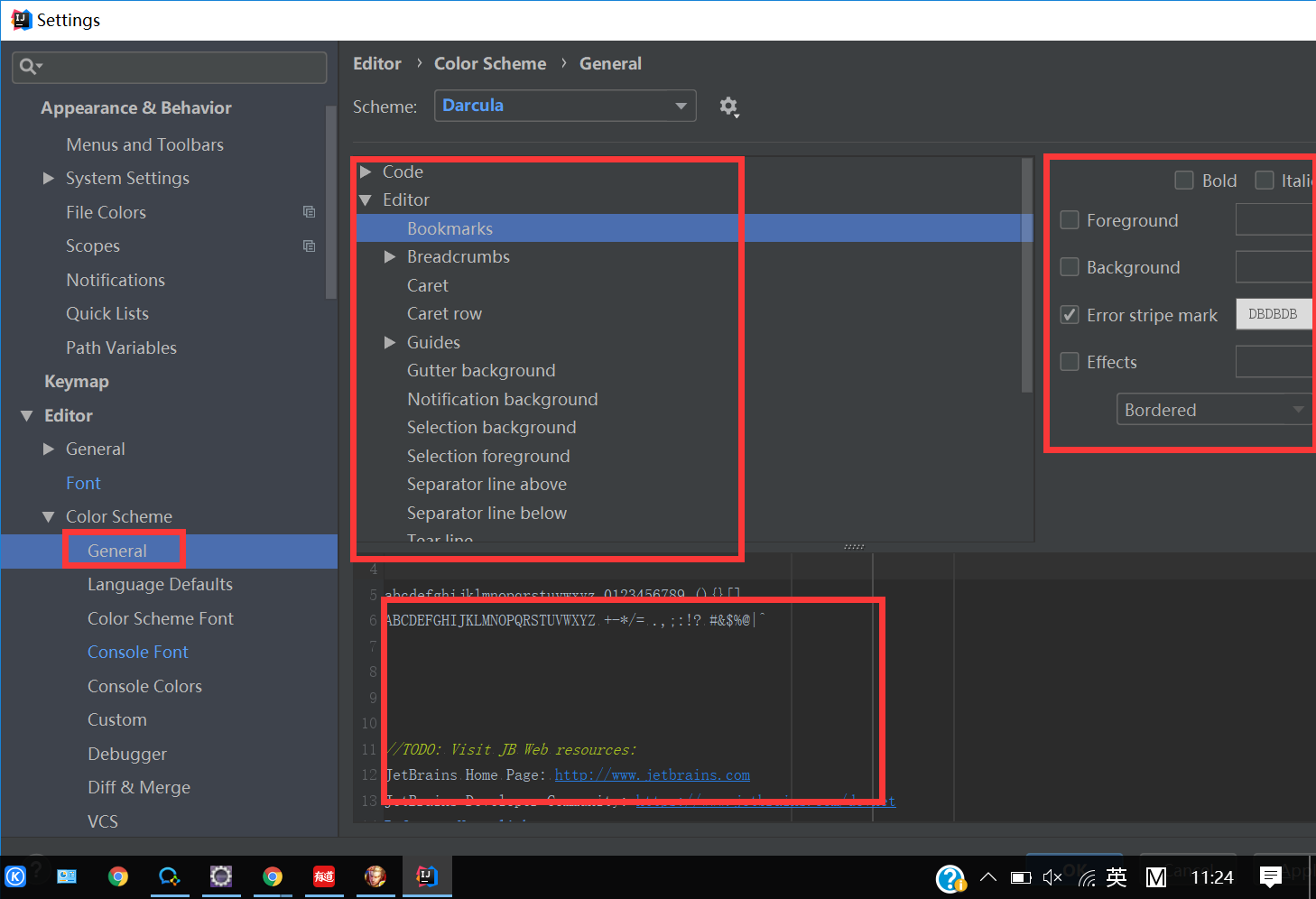Click the battery status tray icon
The image size is (1316, 899).
click(1021, 877)
